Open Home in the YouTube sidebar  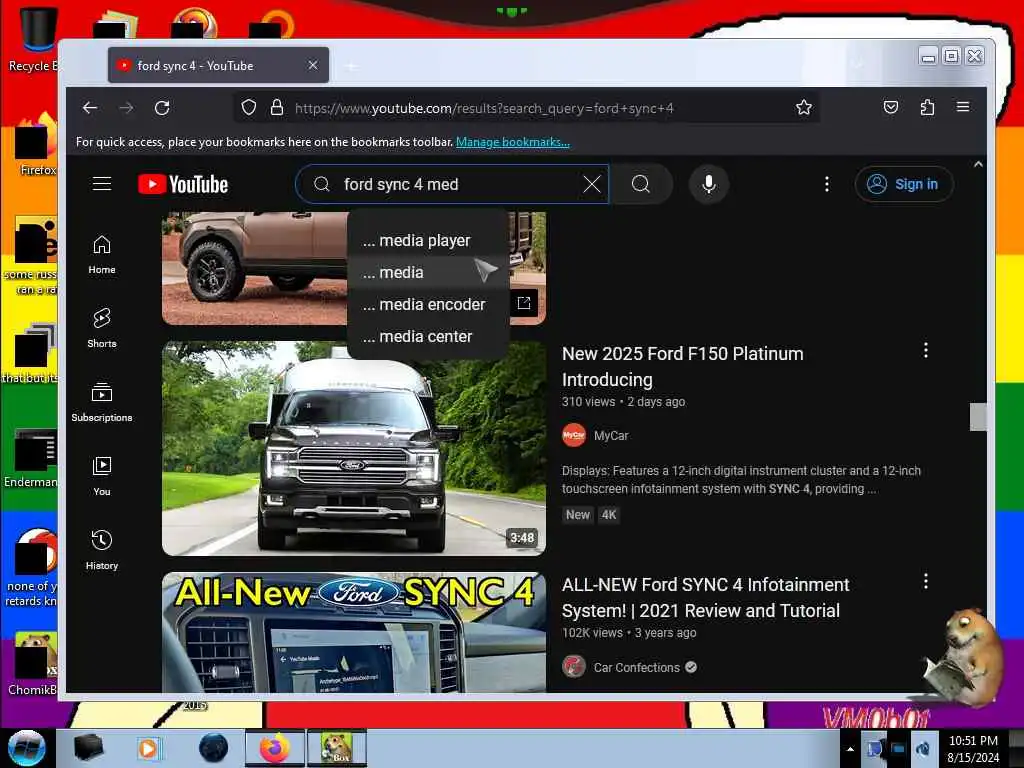(x=102, y=255)
